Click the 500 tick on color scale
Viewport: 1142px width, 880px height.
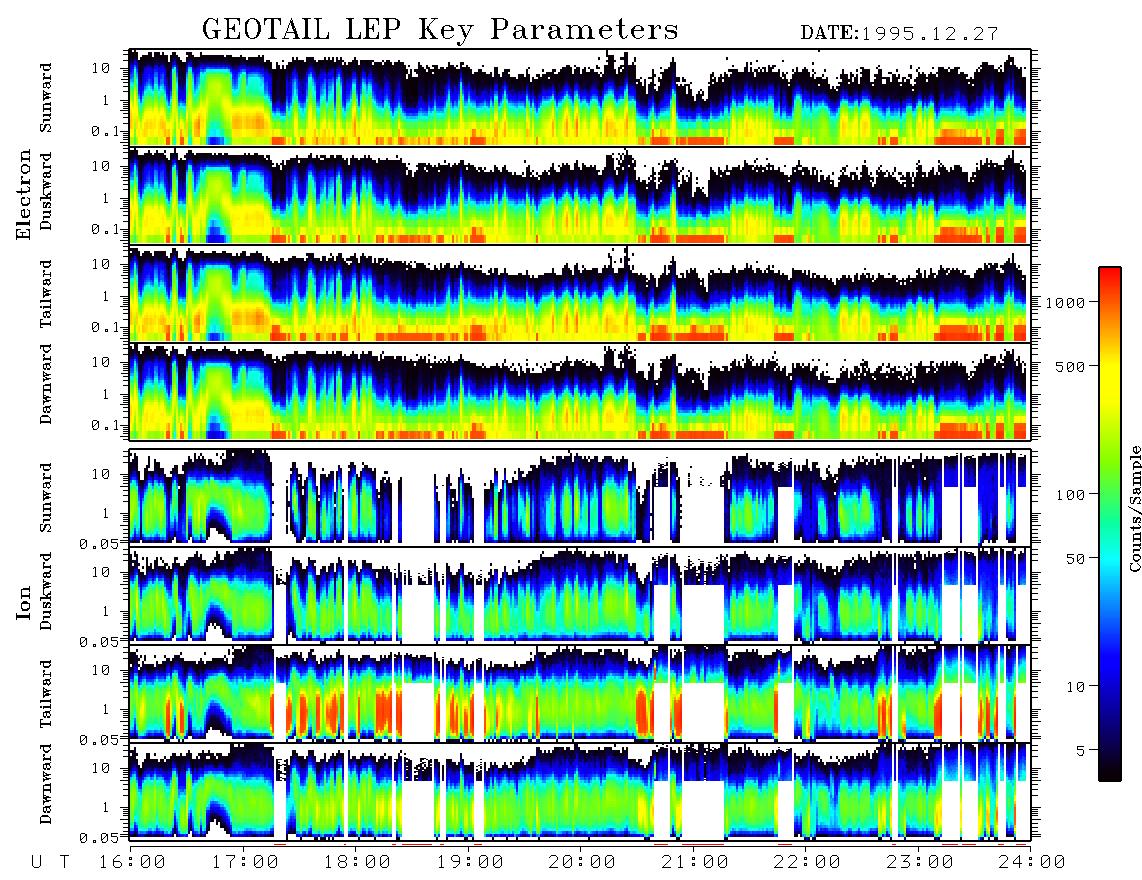pyautogui.click(x=1070, y=366)
